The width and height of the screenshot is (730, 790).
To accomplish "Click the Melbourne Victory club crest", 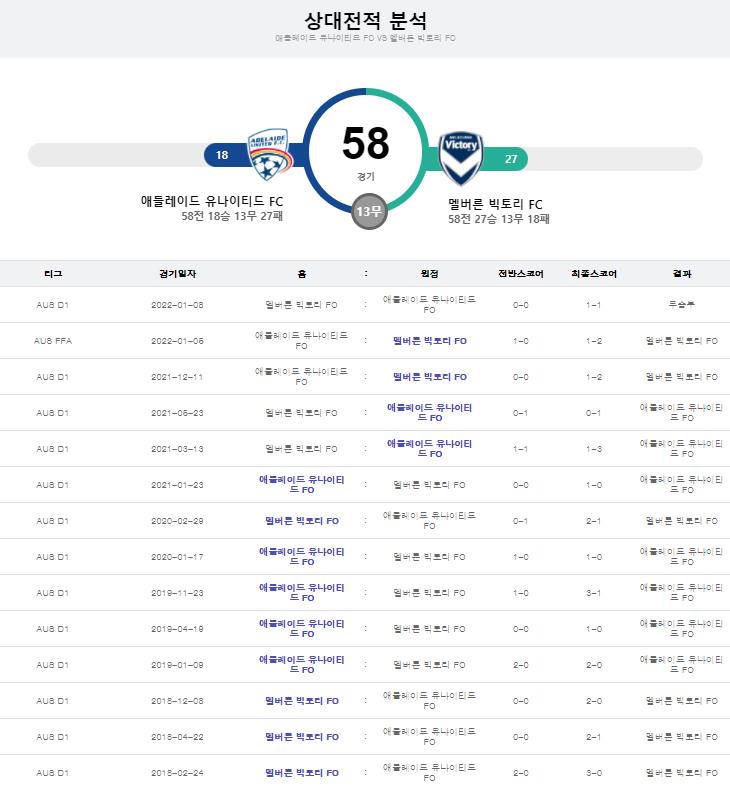I will click(460, 158).
